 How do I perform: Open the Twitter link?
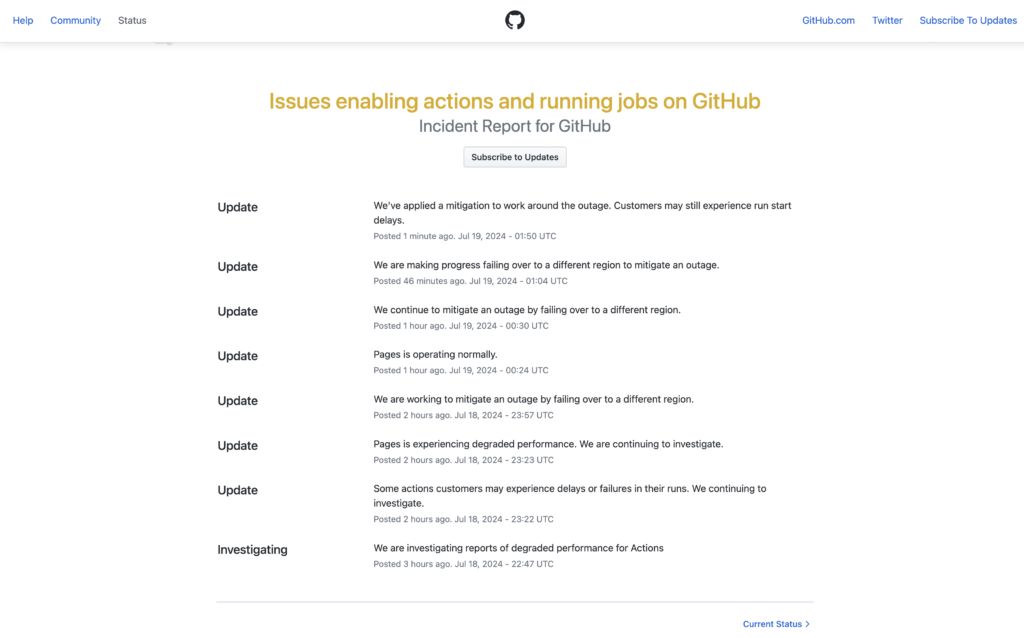887,20
